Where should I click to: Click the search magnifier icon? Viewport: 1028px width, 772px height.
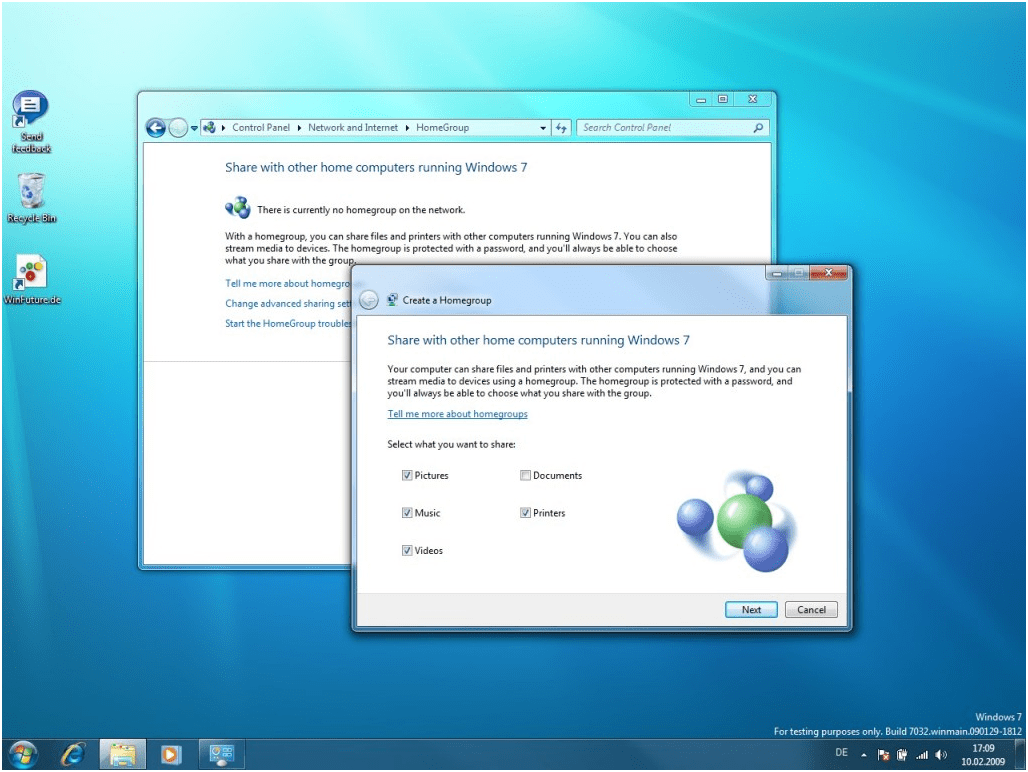pyautogui.click(x=759, y=128)
